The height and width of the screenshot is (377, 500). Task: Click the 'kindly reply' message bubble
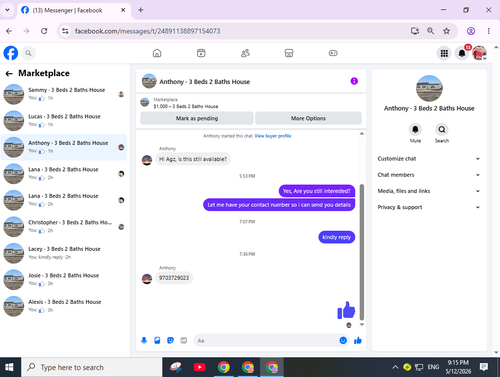tap(337, 237)
